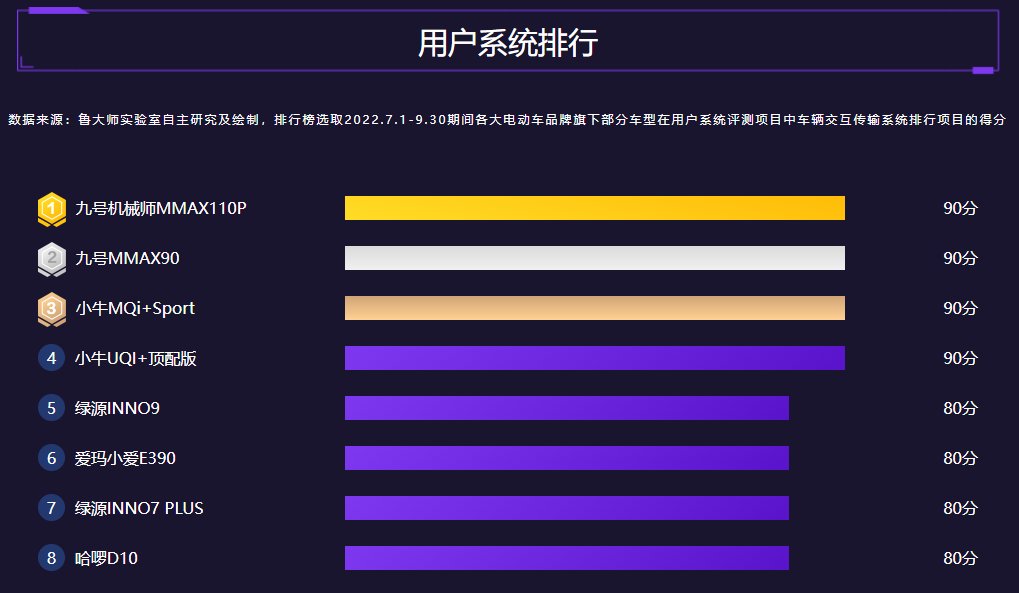This screenshot has height=593, width=1019.
Task: Click the yellow bar for 九号机械师MMAX110P
Action: pyautogui.click(x=595, y=208)
